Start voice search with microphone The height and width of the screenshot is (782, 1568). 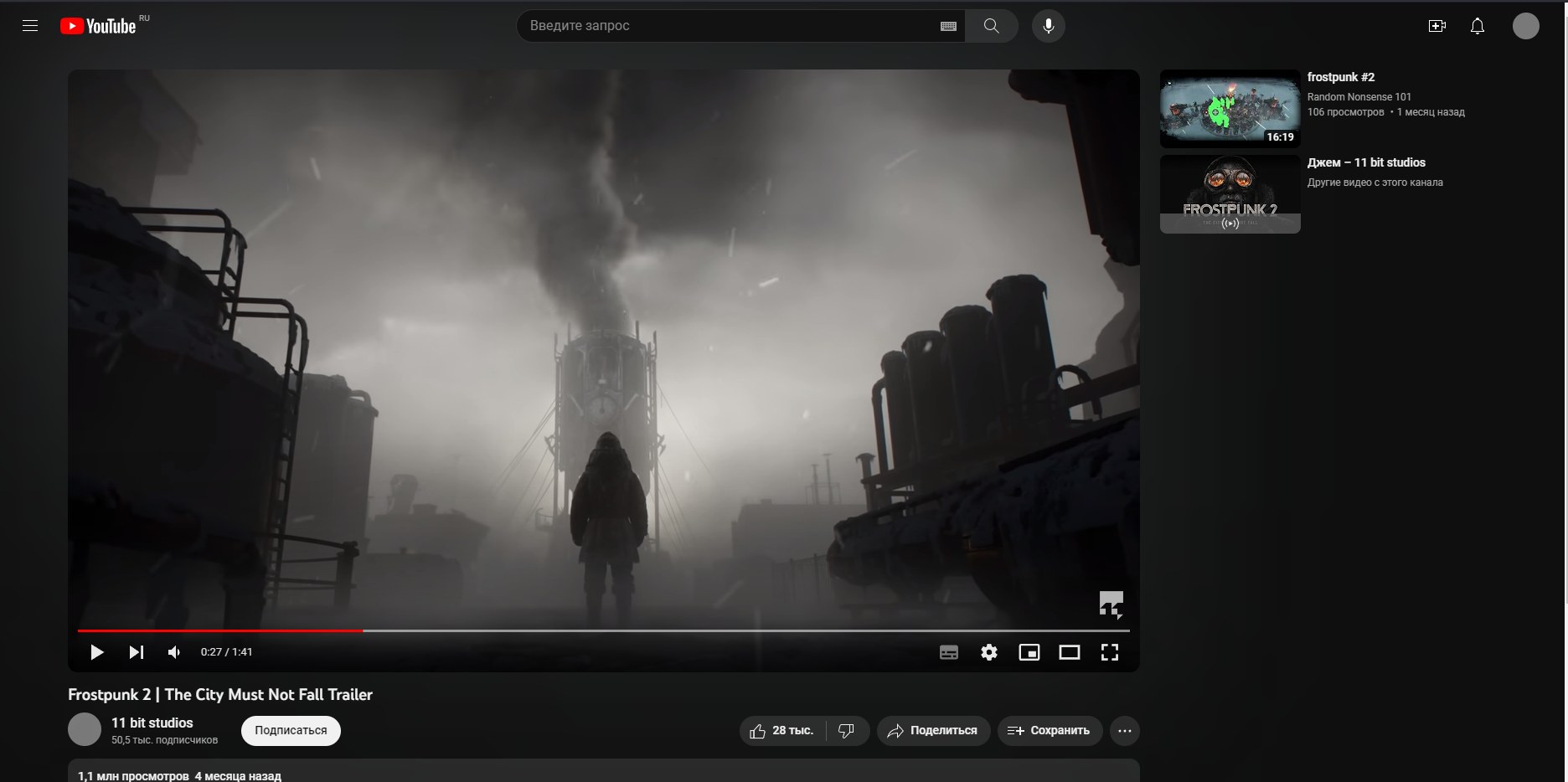point(1048,26)
